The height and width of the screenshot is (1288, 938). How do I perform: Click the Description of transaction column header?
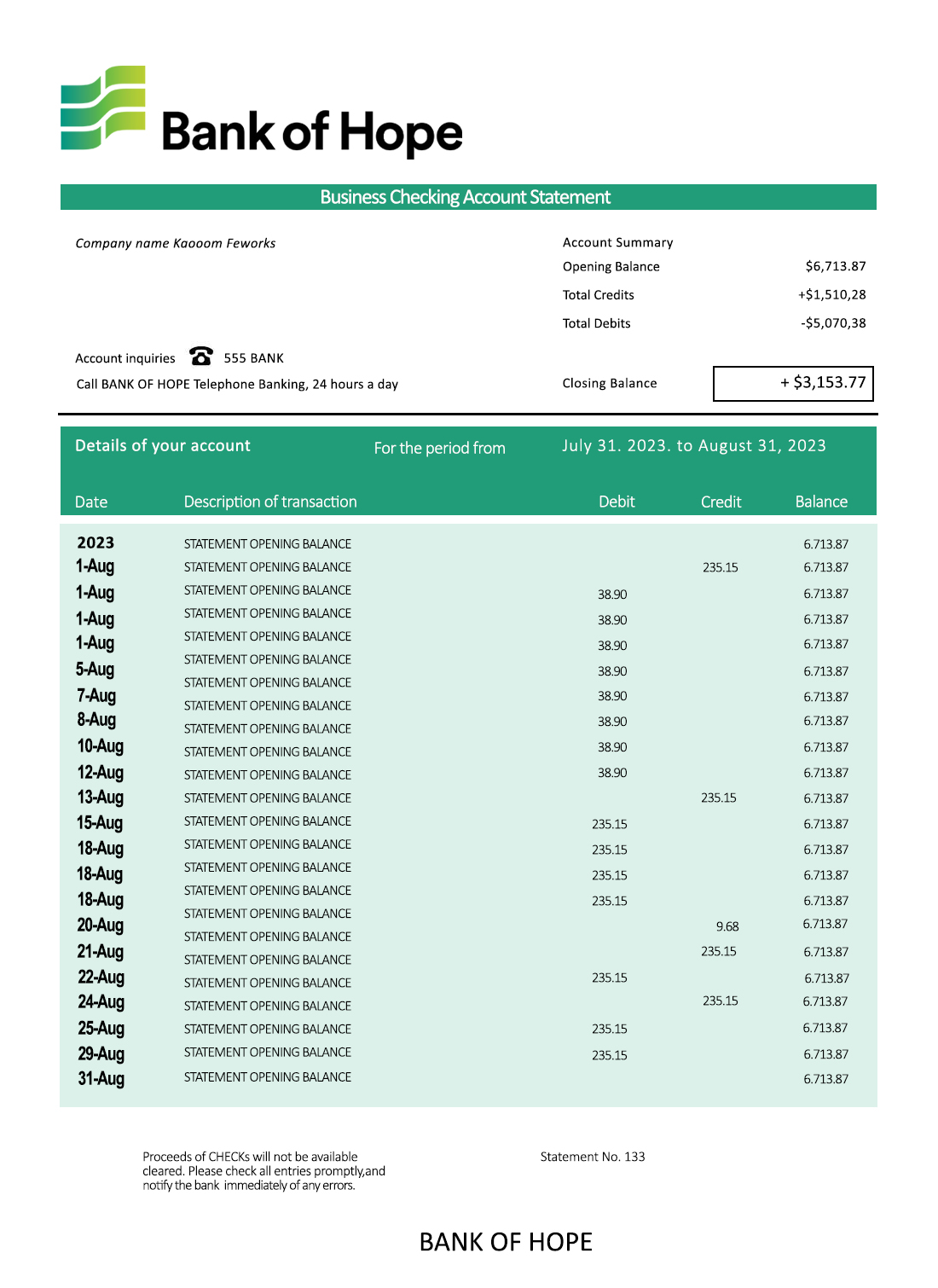270,502
